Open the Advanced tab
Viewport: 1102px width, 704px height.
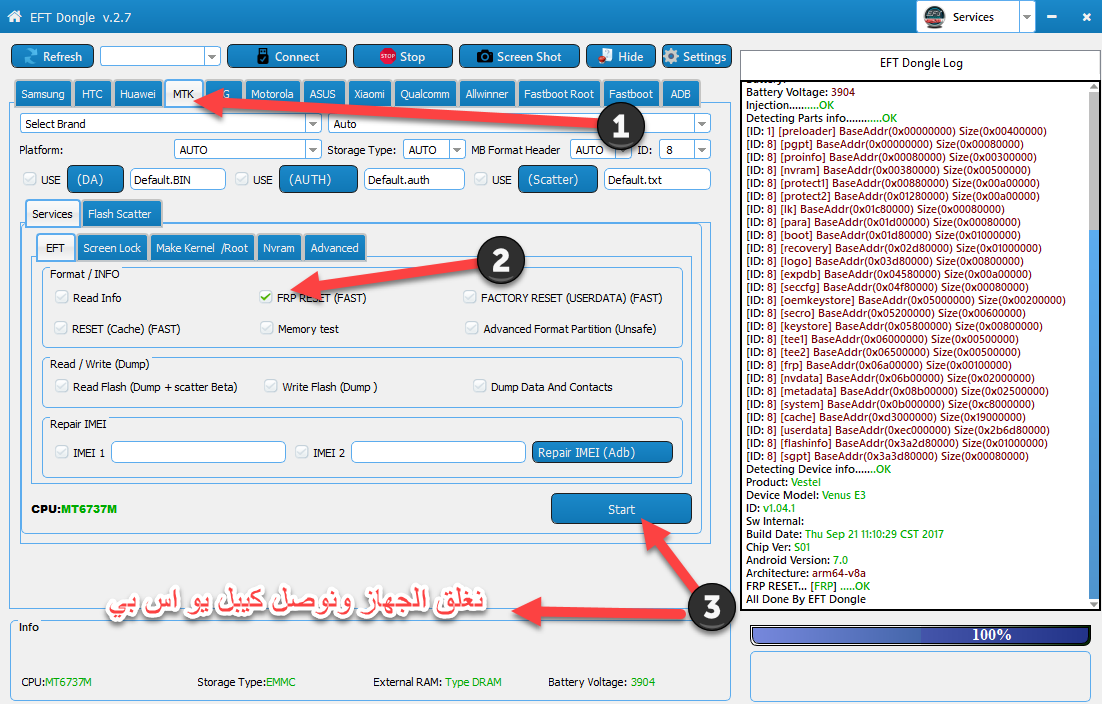tap(335, 248)
